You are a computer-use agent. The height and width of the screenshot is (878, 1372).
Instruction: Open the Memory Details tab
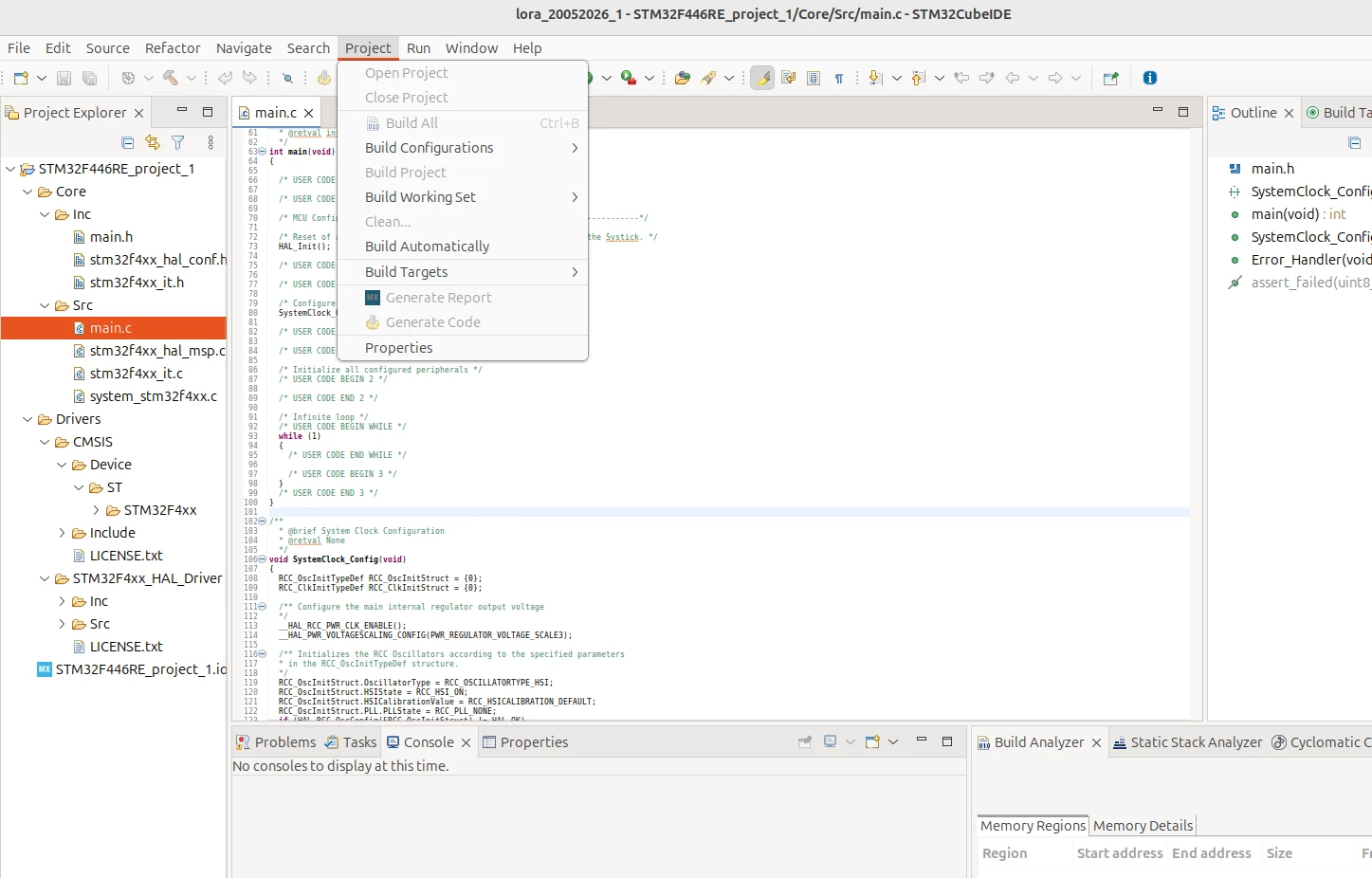pyautogui.click(x=1143, y=826)
